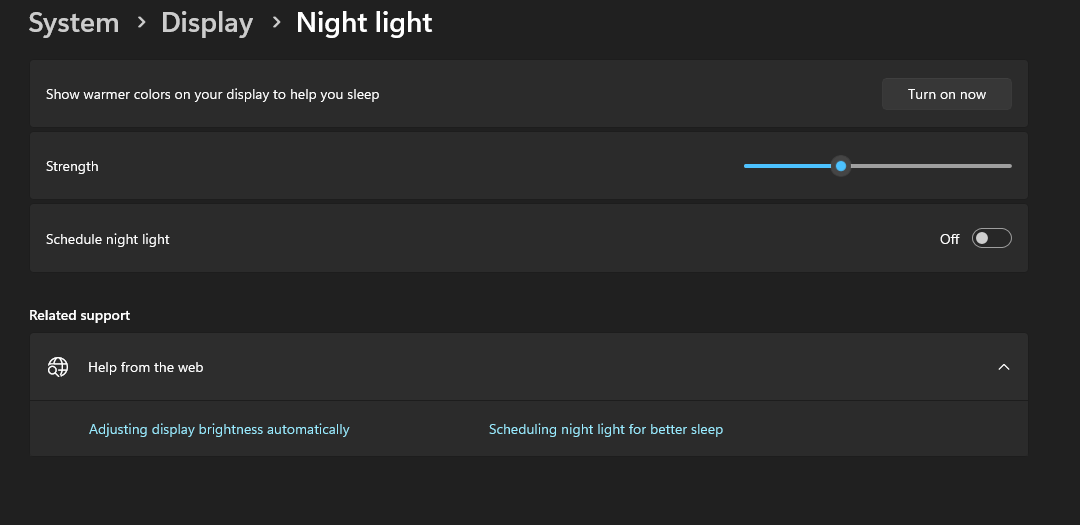Viewport: 1080px width, 525px height.
Task: Click the Night light page title
Action: point(364,23)
